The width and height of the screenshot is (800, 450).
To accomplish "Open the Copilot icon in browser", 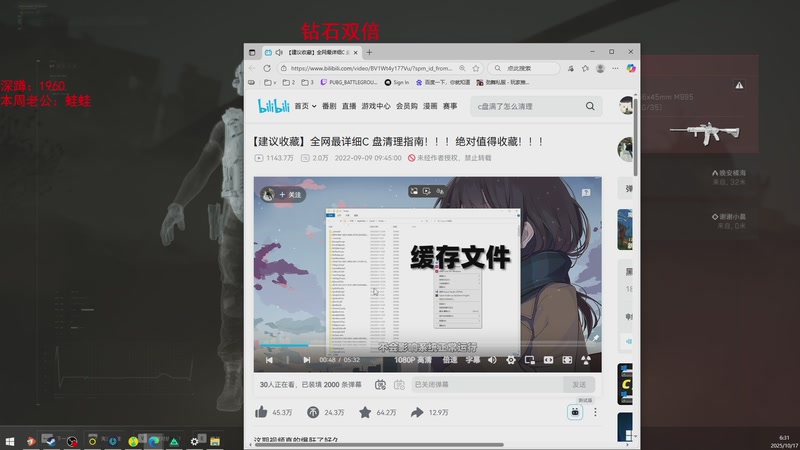I will 631,68.
